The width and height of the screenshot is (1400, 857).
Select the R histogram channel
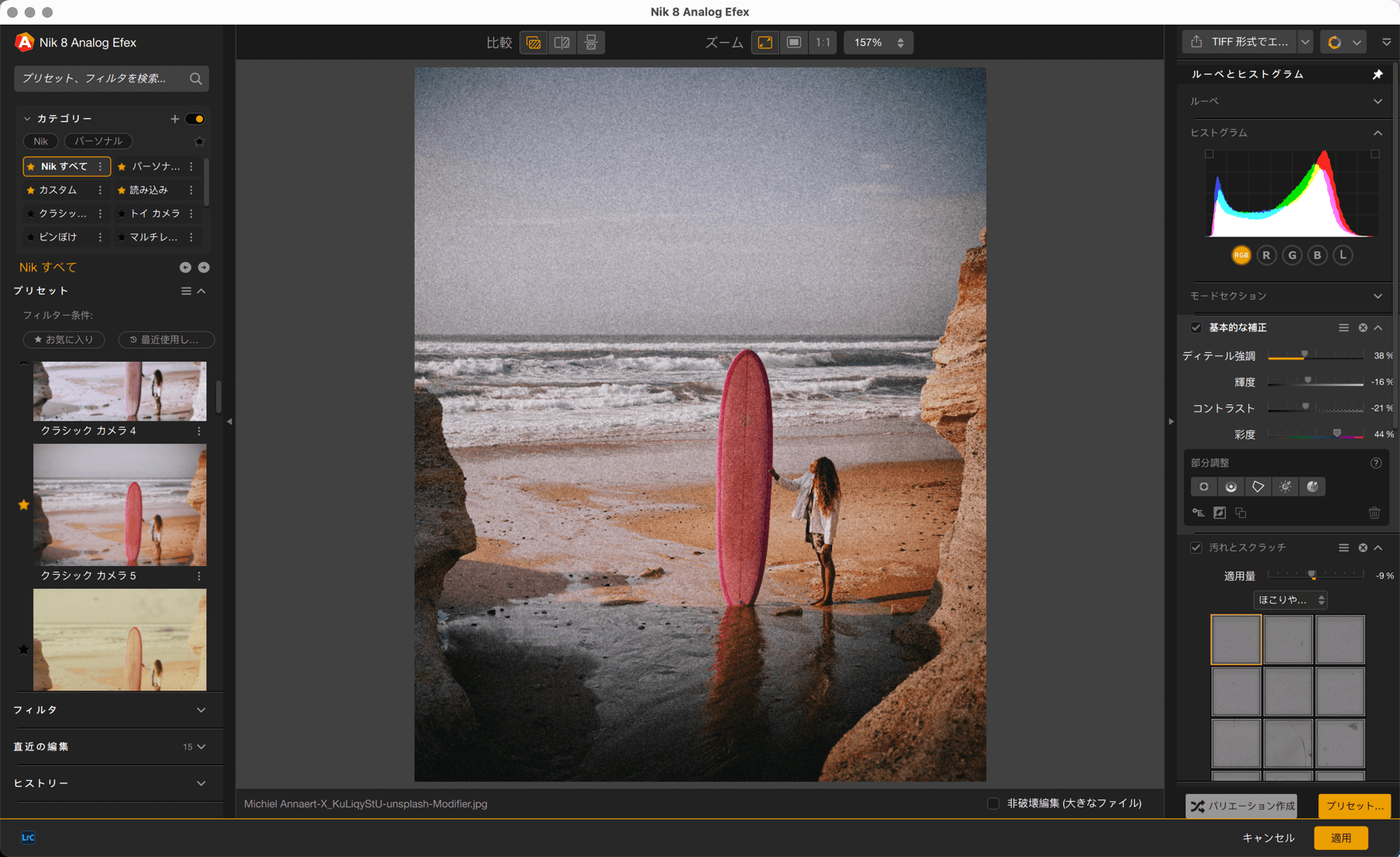click(1267, 255)
